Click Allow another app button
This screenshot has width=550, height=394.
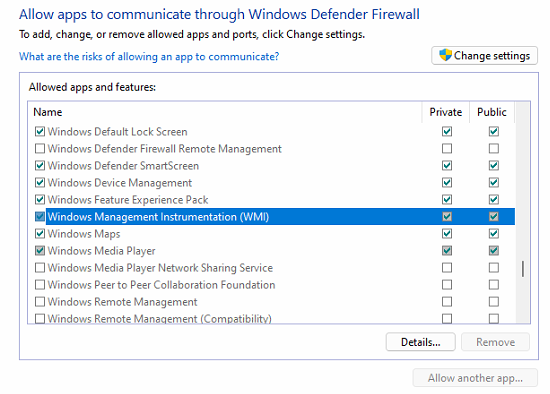(475, 378)
